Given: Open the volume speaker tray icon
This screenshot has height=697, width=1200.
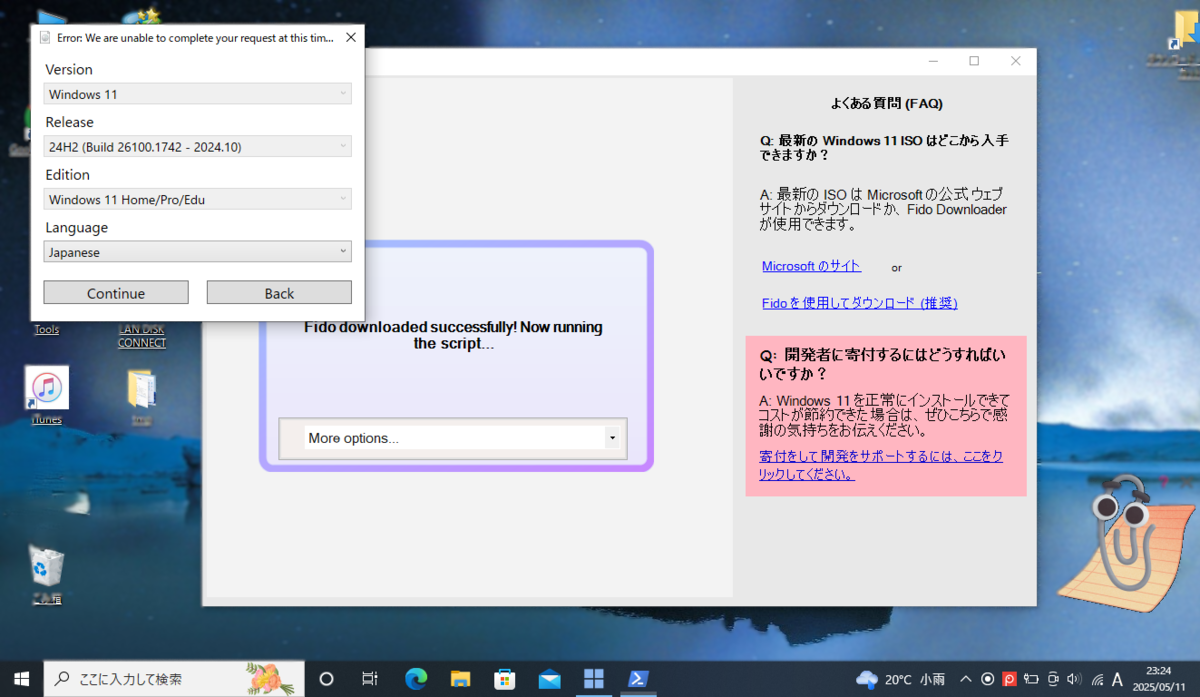Looking at the screenshot, I should tap(1075, 679).
